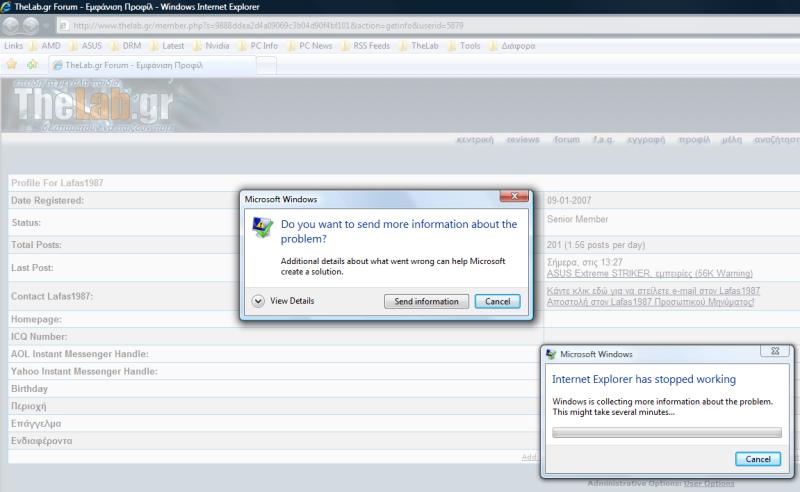Screen dimensions: 800x492
Task: Open the forum nav link
Action: pyautogui.click(x=566, y=140)
